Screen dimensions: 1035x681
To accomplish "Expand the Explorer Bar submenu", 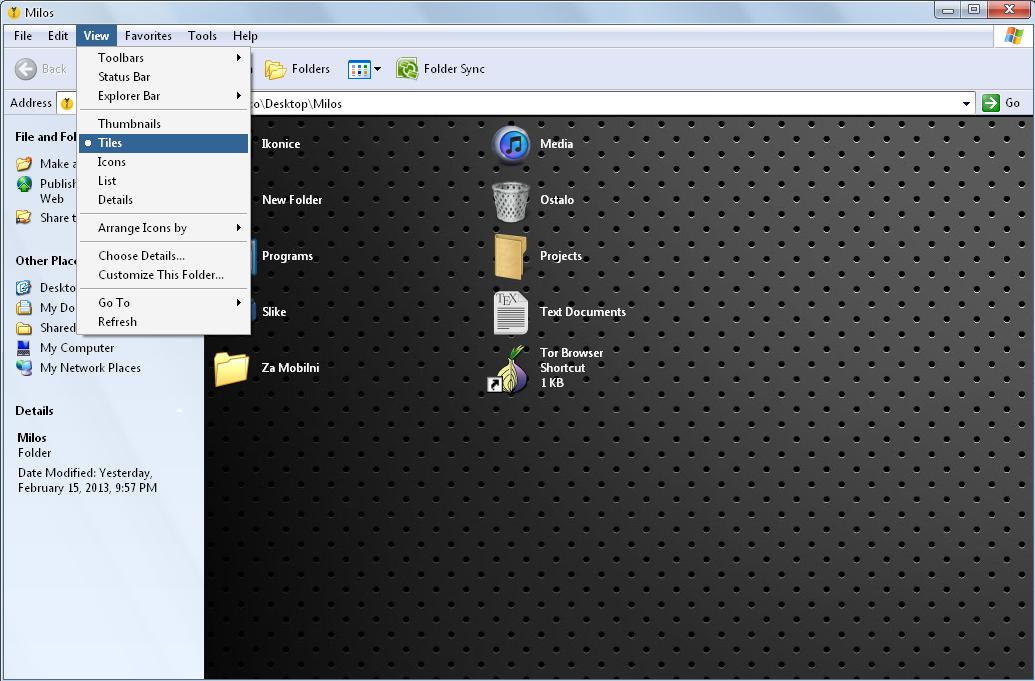I will (x=163, y=96).
